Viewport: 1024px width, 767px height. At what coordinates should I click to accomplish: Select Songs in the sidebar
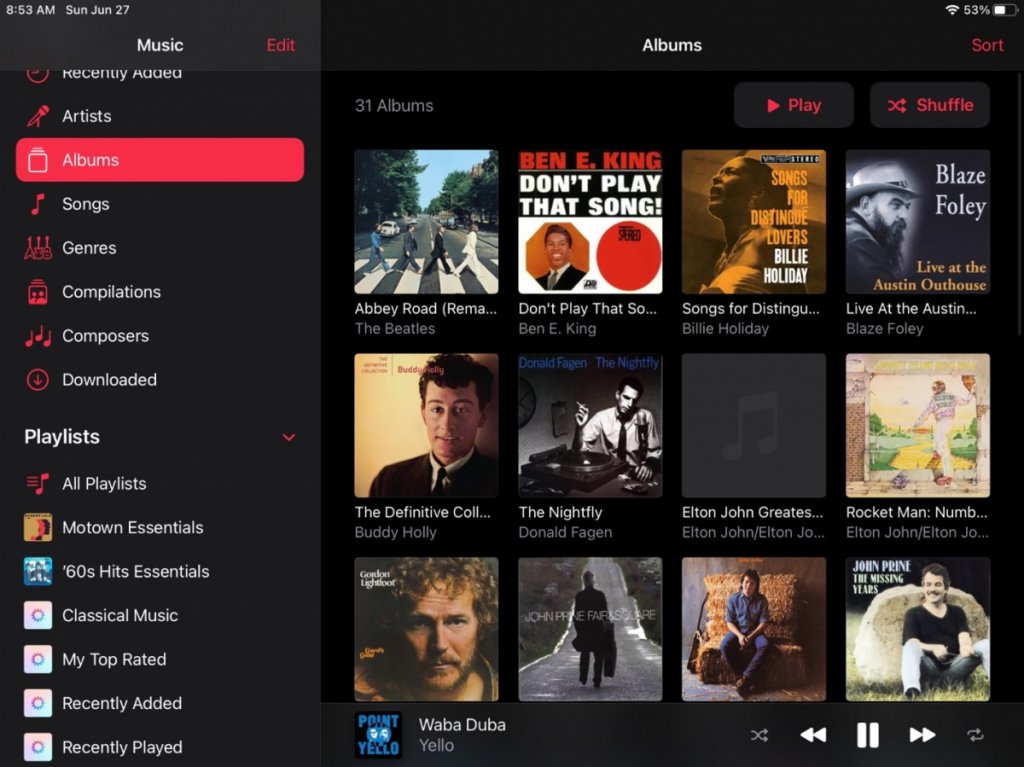pyautogui.click(x=160, y=204)
